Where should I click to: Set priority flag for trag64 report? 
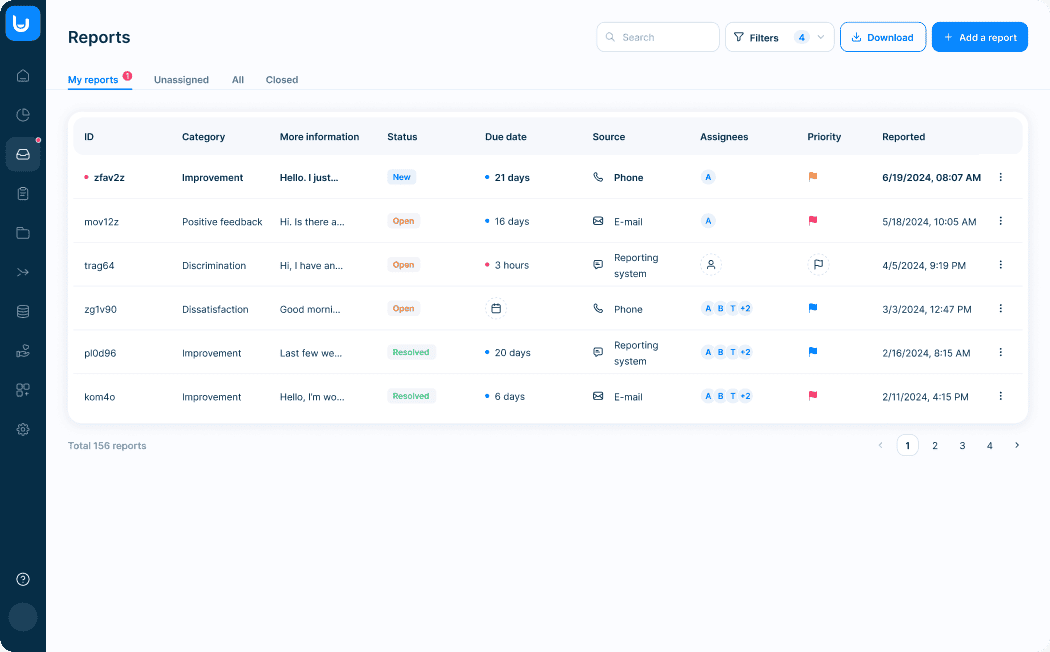818,265
